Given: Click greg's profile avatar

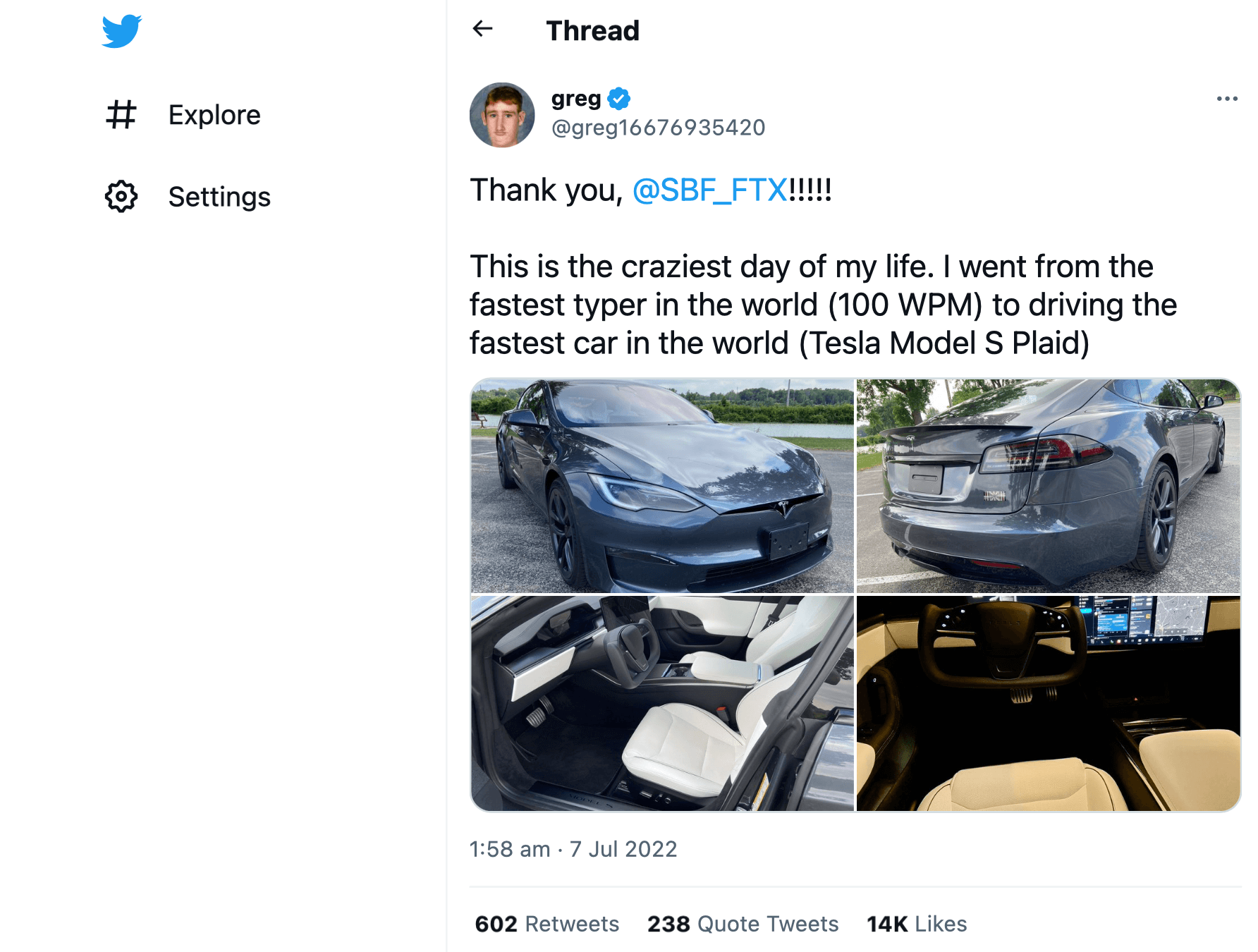Looking at the screenshot, I should click(x=502, y=115).
